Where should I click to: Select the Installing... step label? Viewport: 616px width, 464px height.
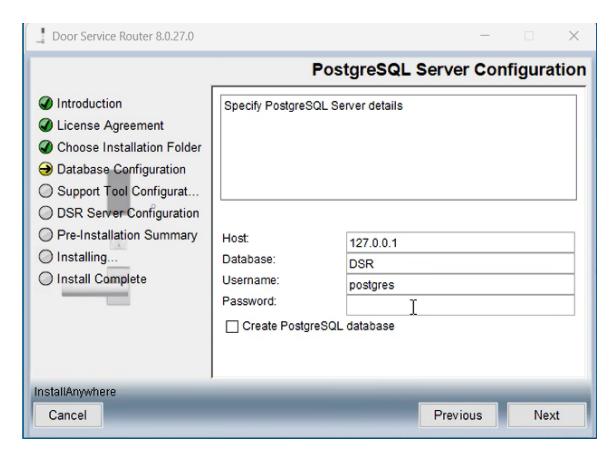coord(87,257)
